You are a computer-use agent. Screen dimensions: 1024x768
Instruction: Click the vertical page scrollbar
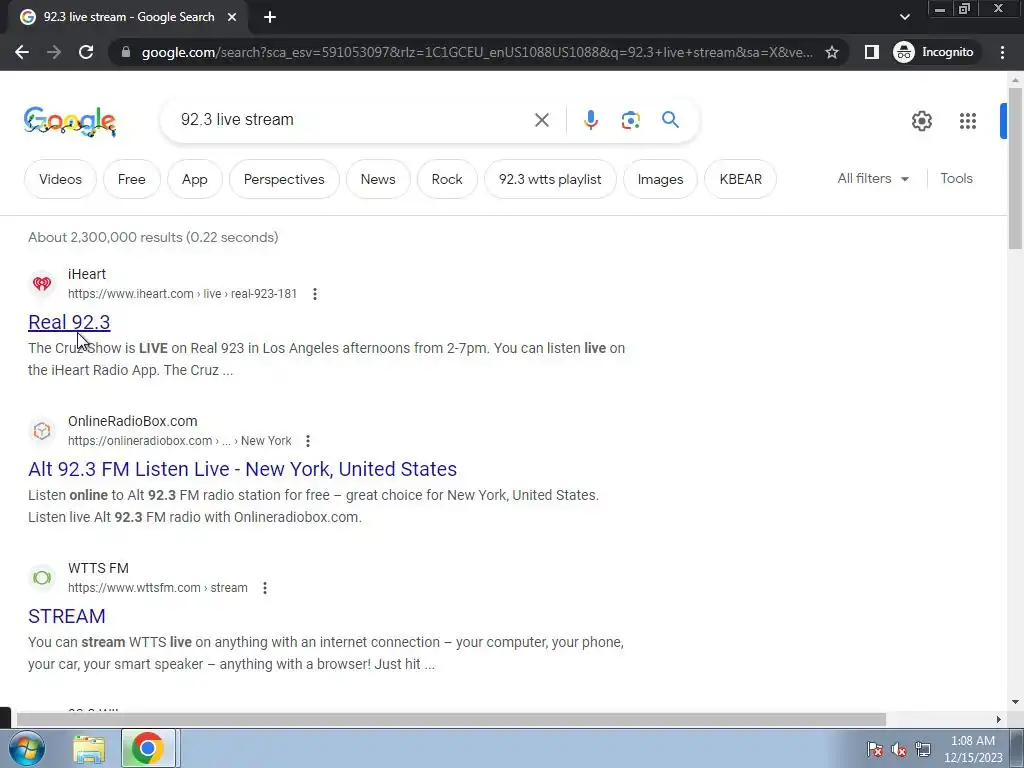(x=1015, y=168)
